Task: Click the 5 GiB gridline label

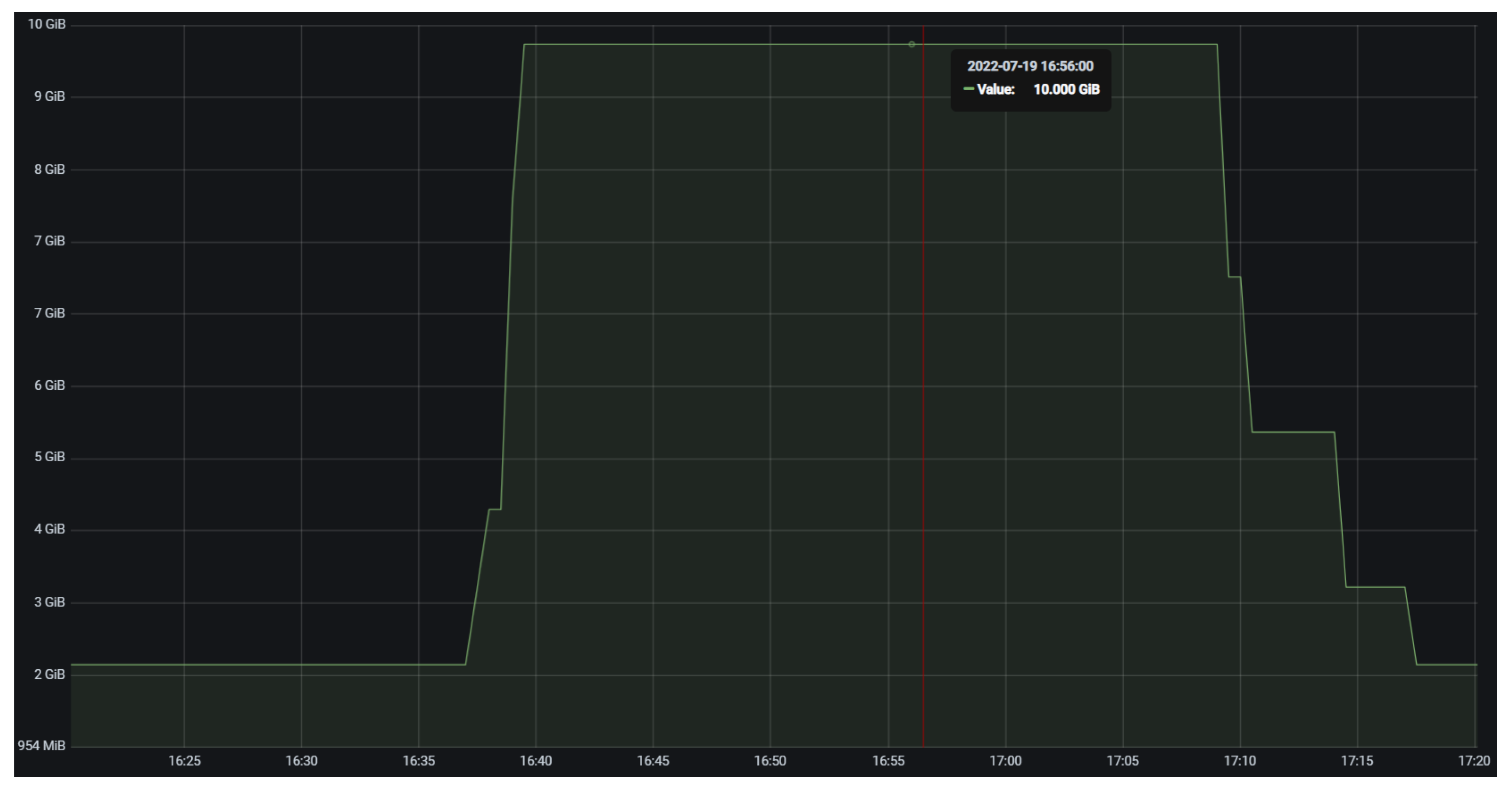Action: coord(50,457)
